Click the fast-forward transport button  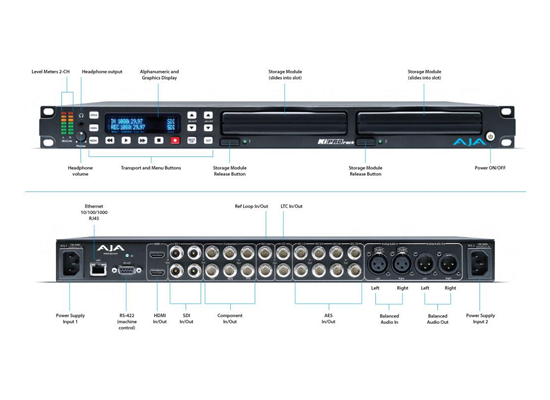point(142,140)
